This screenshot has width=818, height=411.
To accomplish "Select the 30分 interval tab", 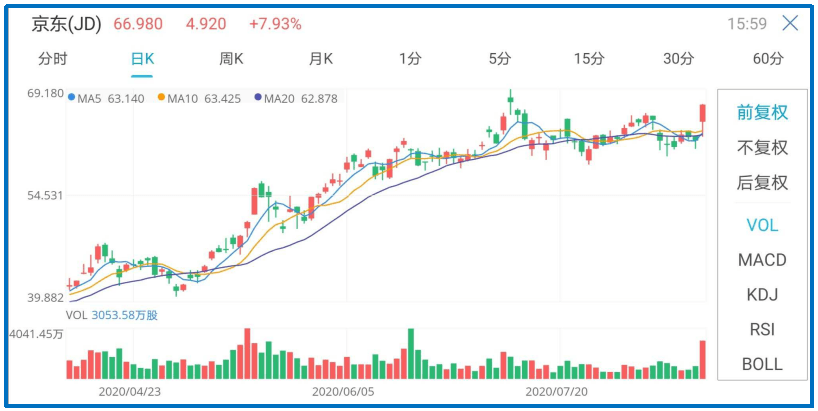I will 679,59.
